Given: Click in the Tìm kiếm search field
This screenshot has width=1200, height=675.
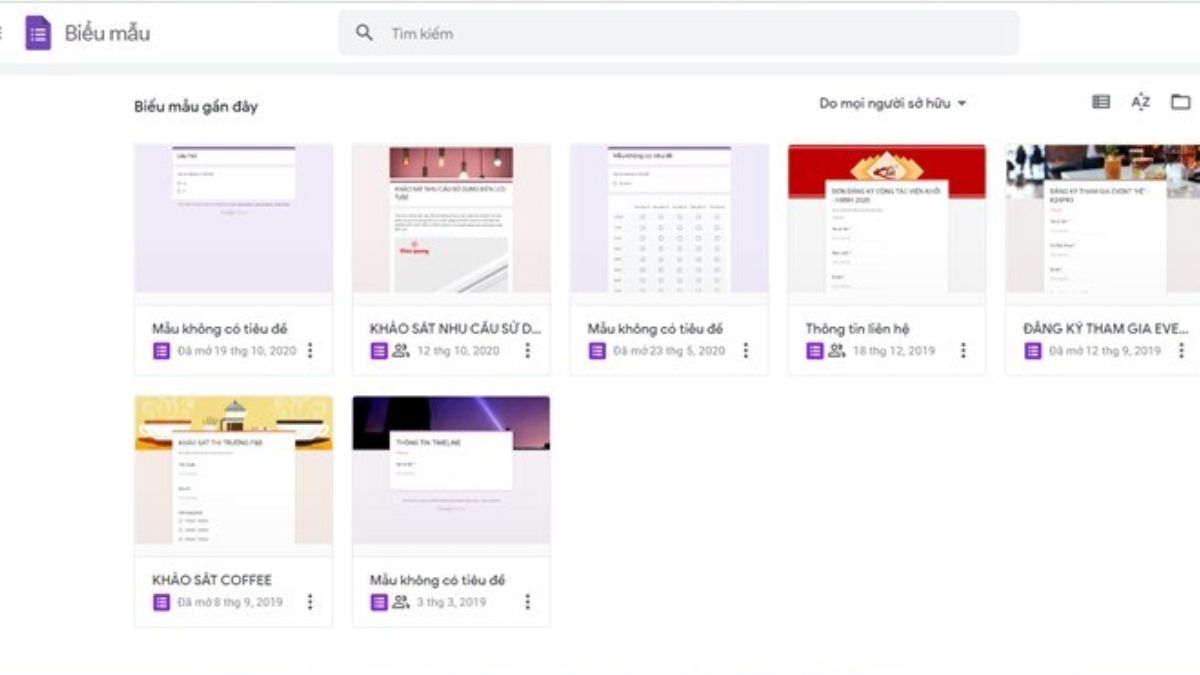Looking at the screenshot, I should [690, 33].
